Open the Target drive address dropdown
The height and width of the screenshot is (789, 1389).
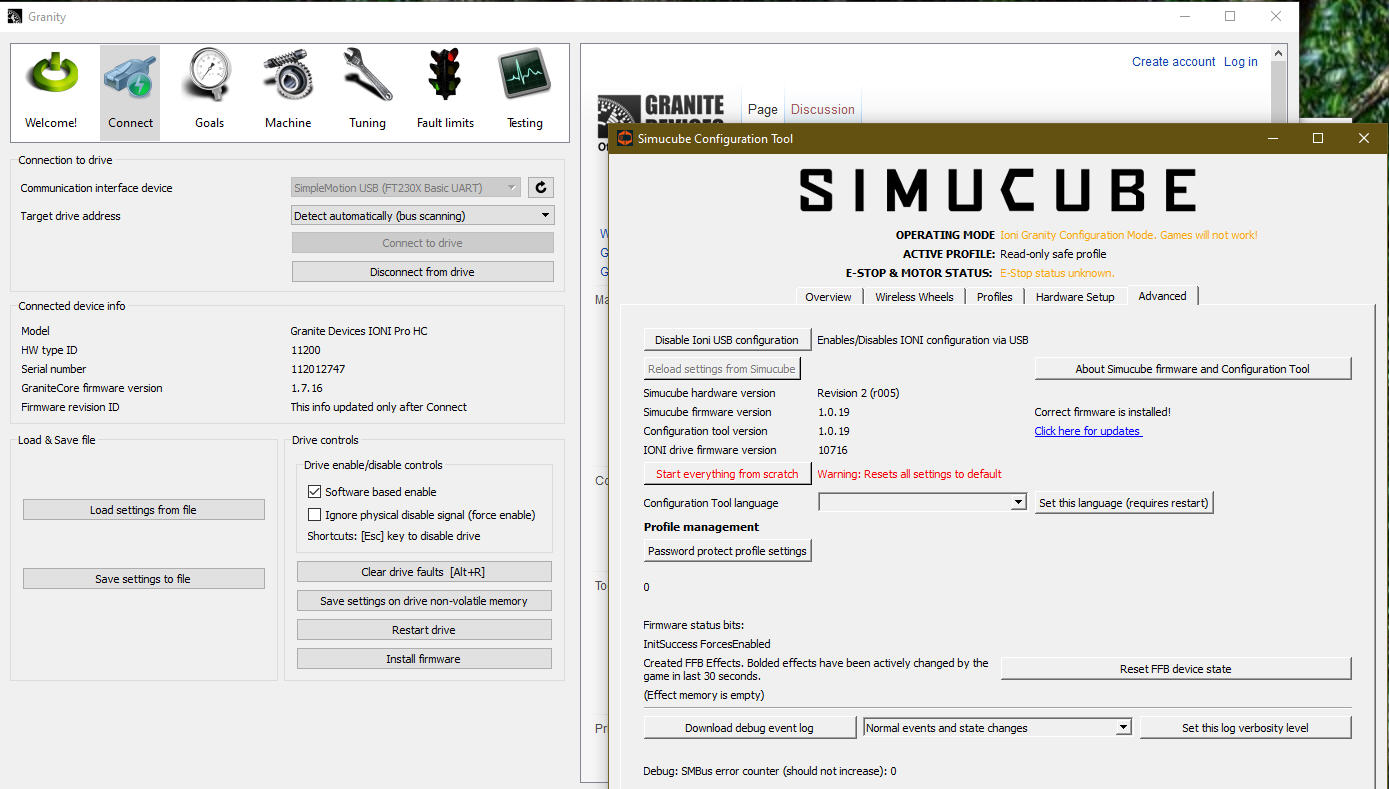tap(422, 215)
